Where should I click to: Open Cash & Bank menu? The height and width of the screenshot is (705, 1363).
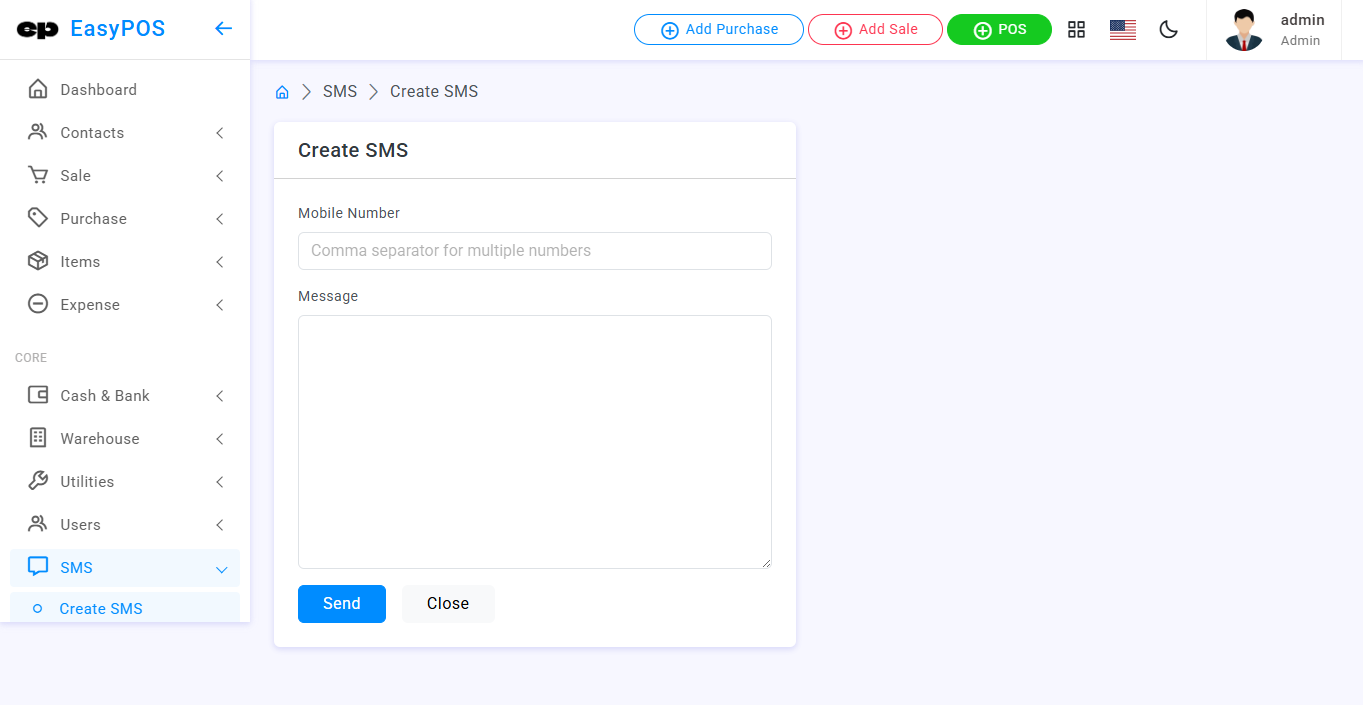click(105, 396)
